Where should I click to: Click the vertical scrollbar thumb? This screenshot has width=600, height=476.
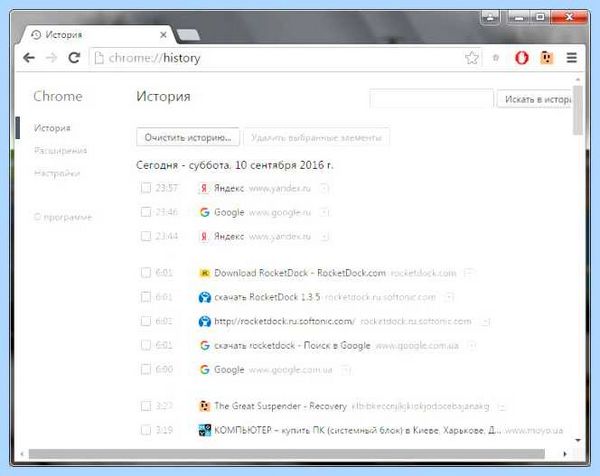point(577,110)
